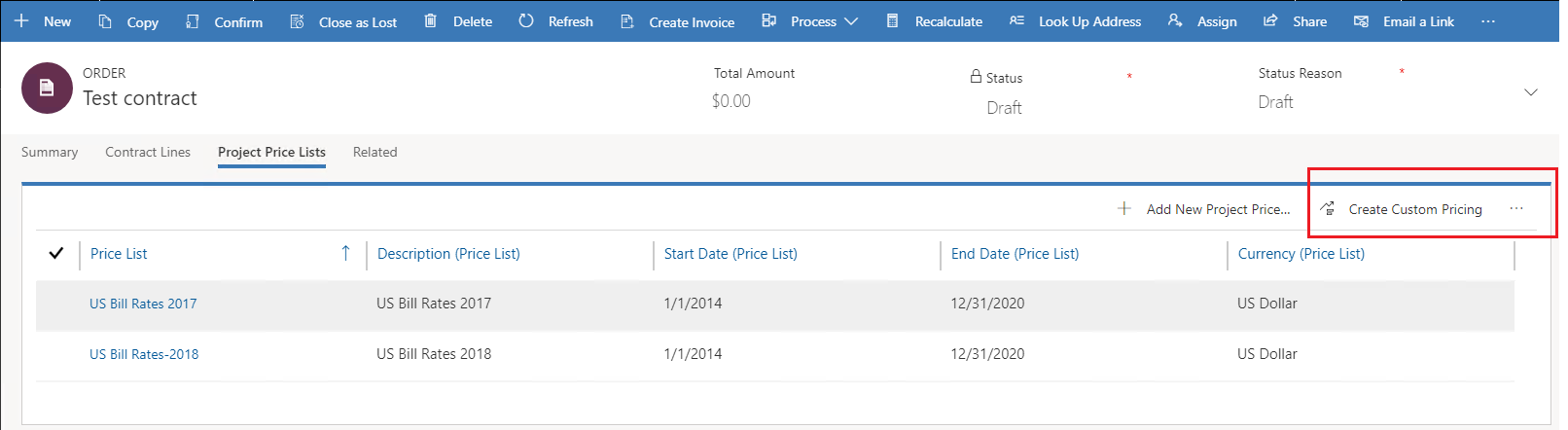Image resolution: width=1568 pixels, height=430 pixels.
Task: Click the Status Draft field value
Action: click(1004, 108)
